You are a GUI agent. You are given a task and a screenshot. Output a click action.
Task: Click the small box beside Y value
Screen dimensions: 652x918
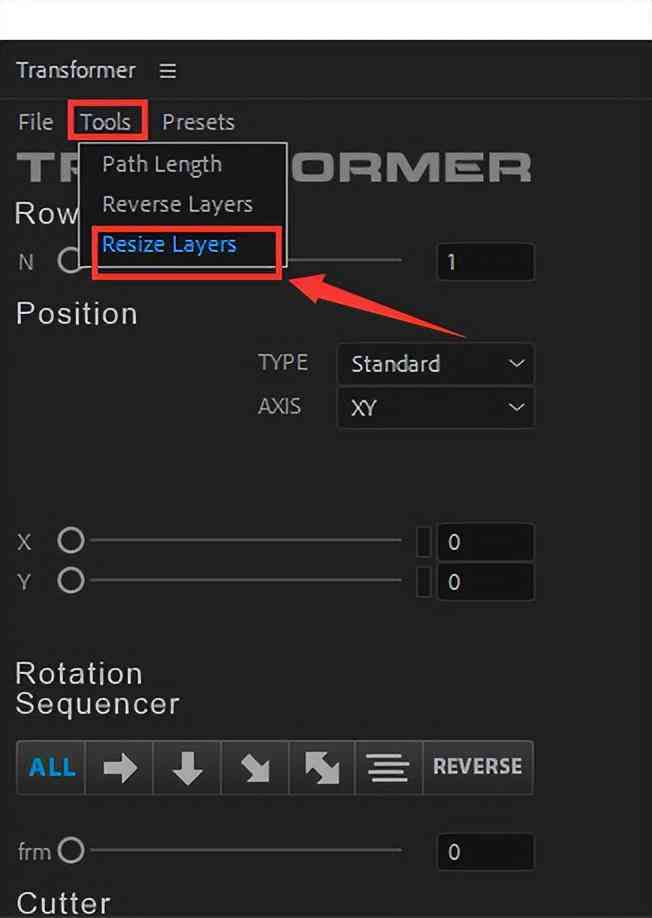pos(424,581)
